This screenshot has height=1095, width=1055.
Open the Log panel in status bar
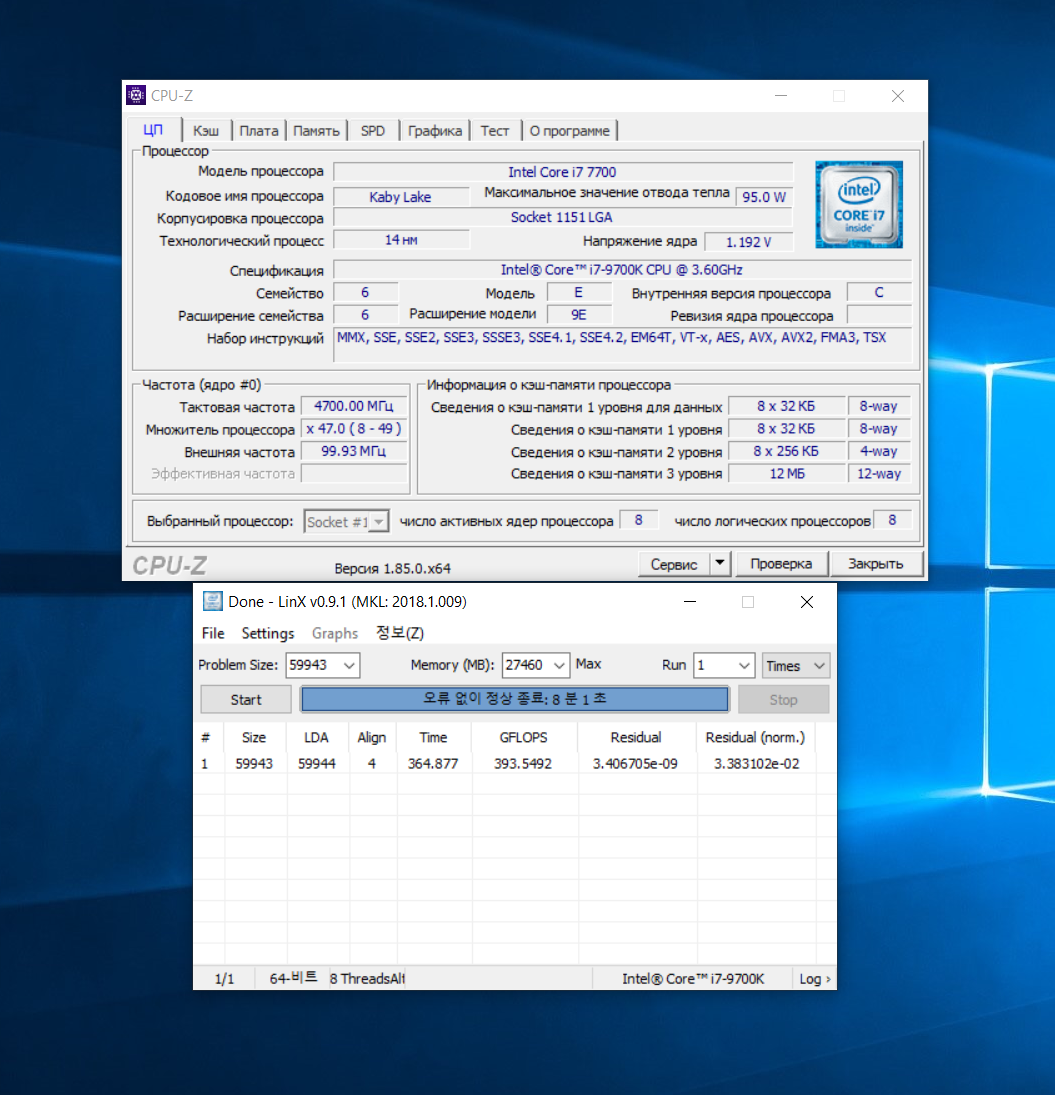click(815, 979)
